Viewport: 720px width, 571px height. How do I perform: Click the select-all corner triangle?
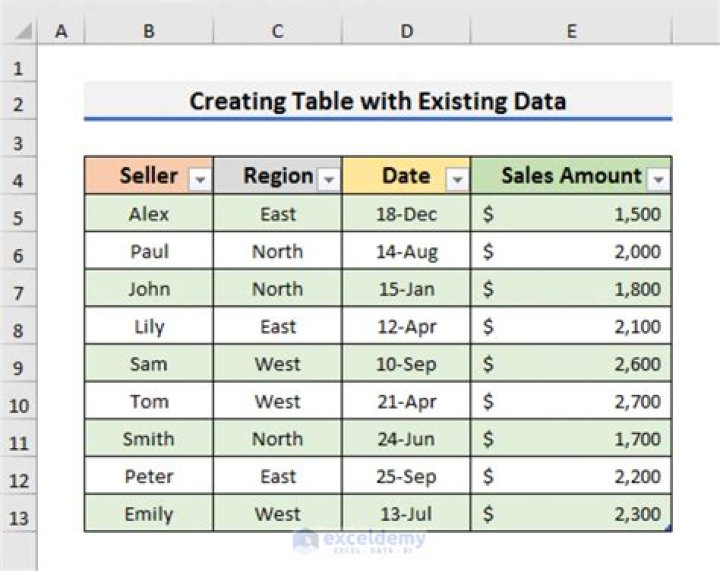coord(19,32)
